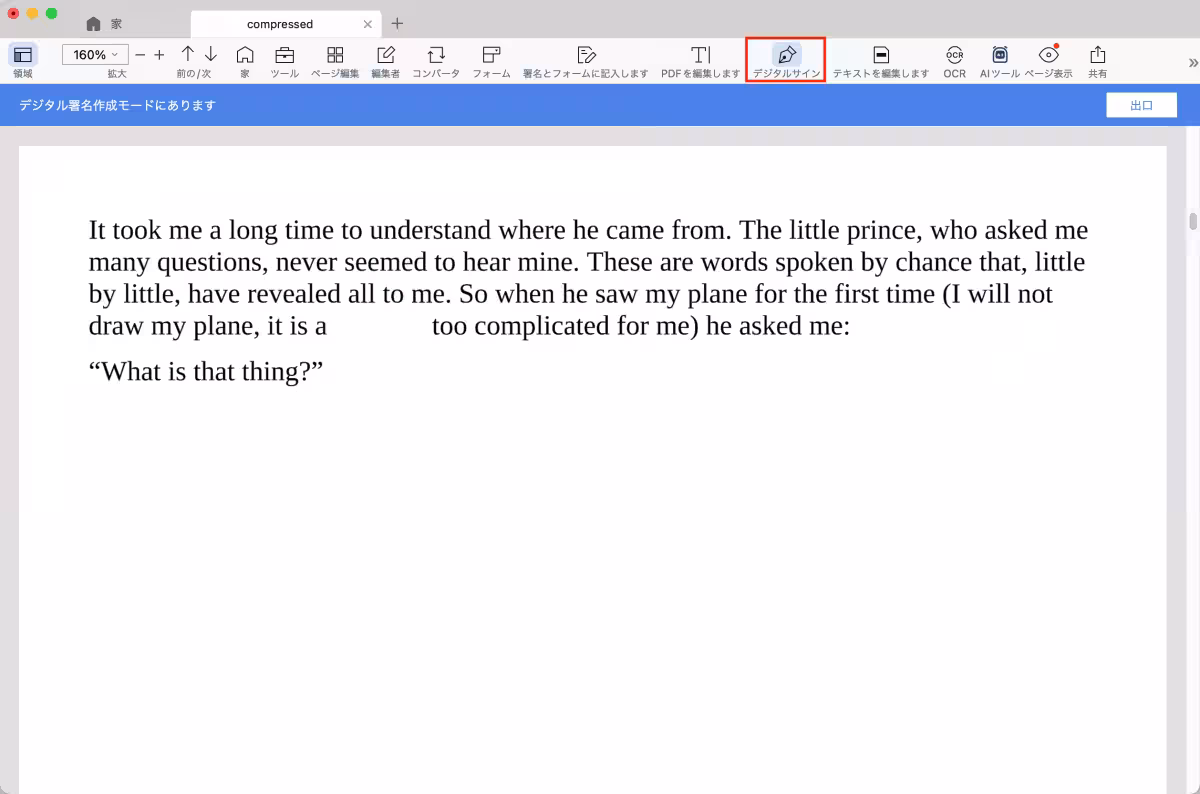This screenshot has width=1200, height=794.
Task: Go to next page with down arrow
Action: coord(210,54)
